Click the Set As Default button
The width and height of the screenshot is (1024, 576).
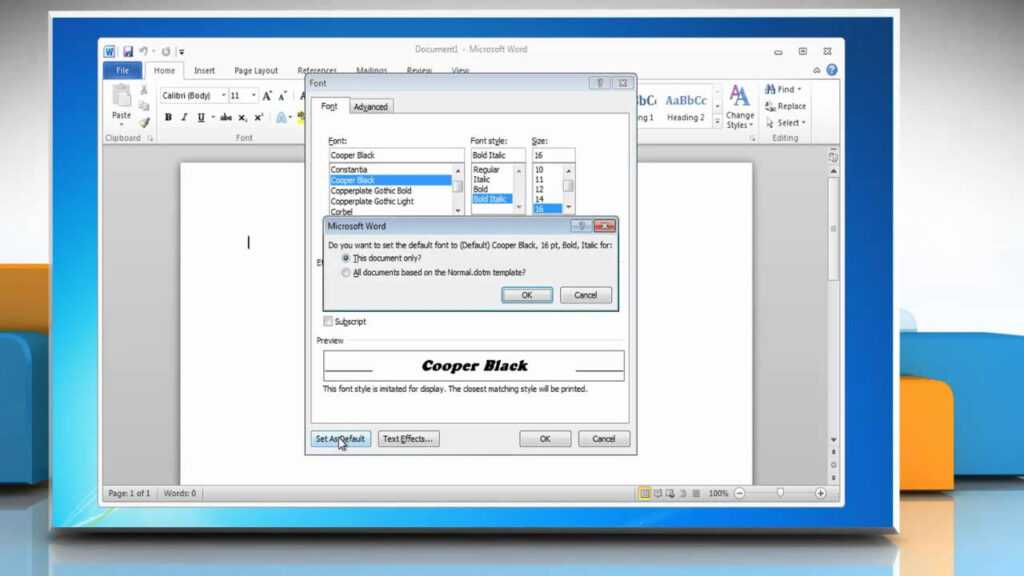(x=339, y=438)
